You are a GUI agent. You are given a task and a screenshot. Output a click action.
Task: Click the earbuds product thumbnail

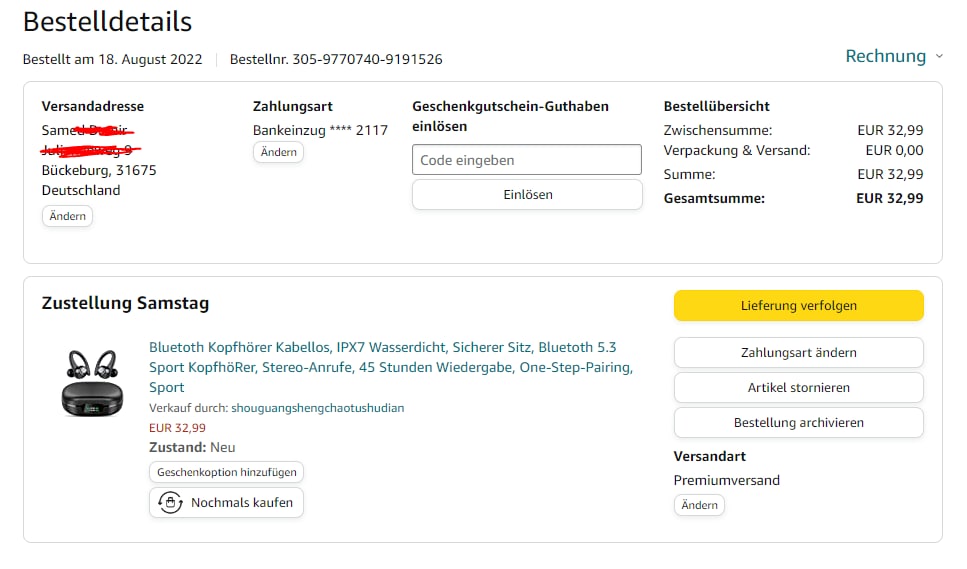pos(91,382)
